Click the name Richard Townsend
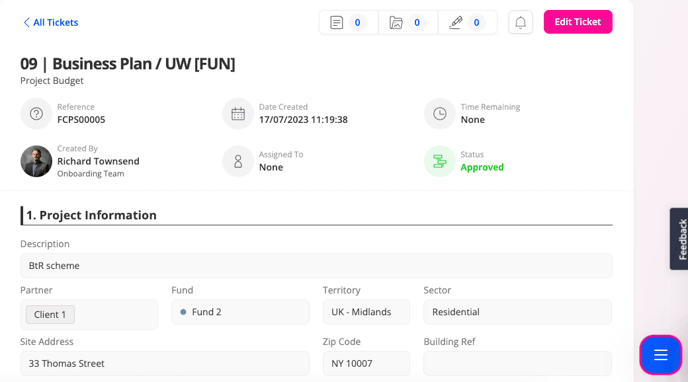 [x=98, y=161]
